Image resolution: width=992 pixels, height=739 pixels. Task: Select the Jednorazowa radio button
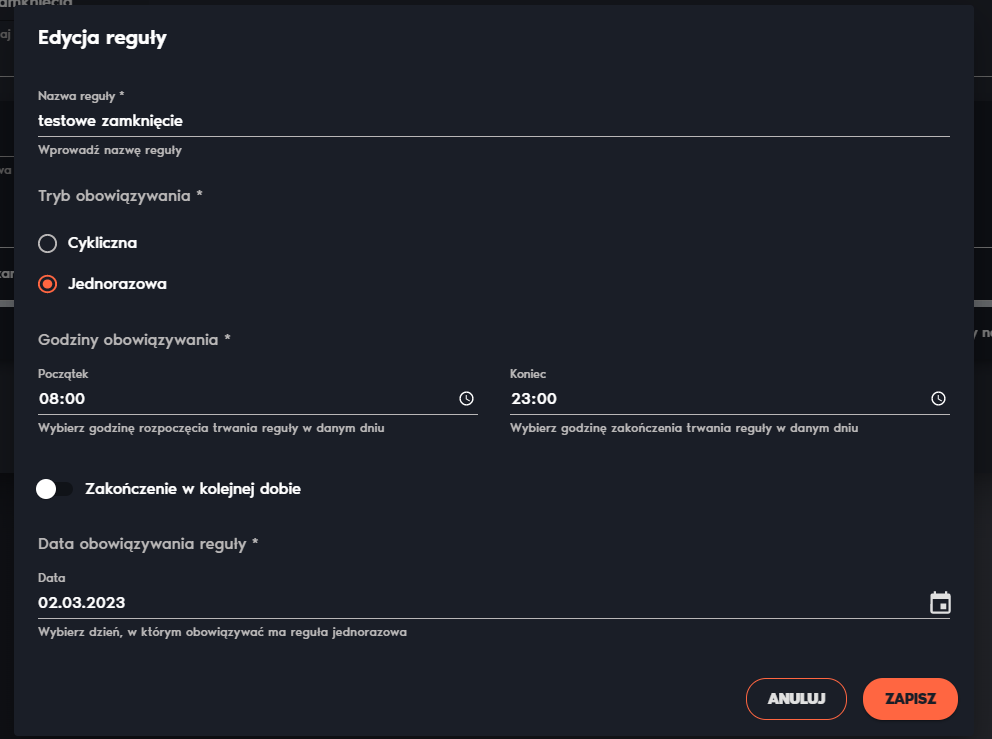click(x=47, y=284)
